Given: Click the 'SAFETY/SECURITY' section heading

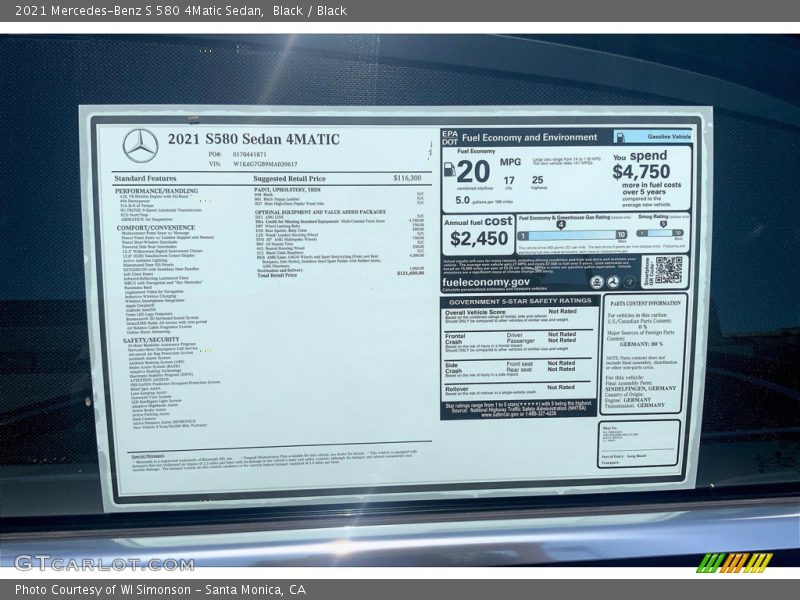Looking at the screenshot, I should 151,340.
